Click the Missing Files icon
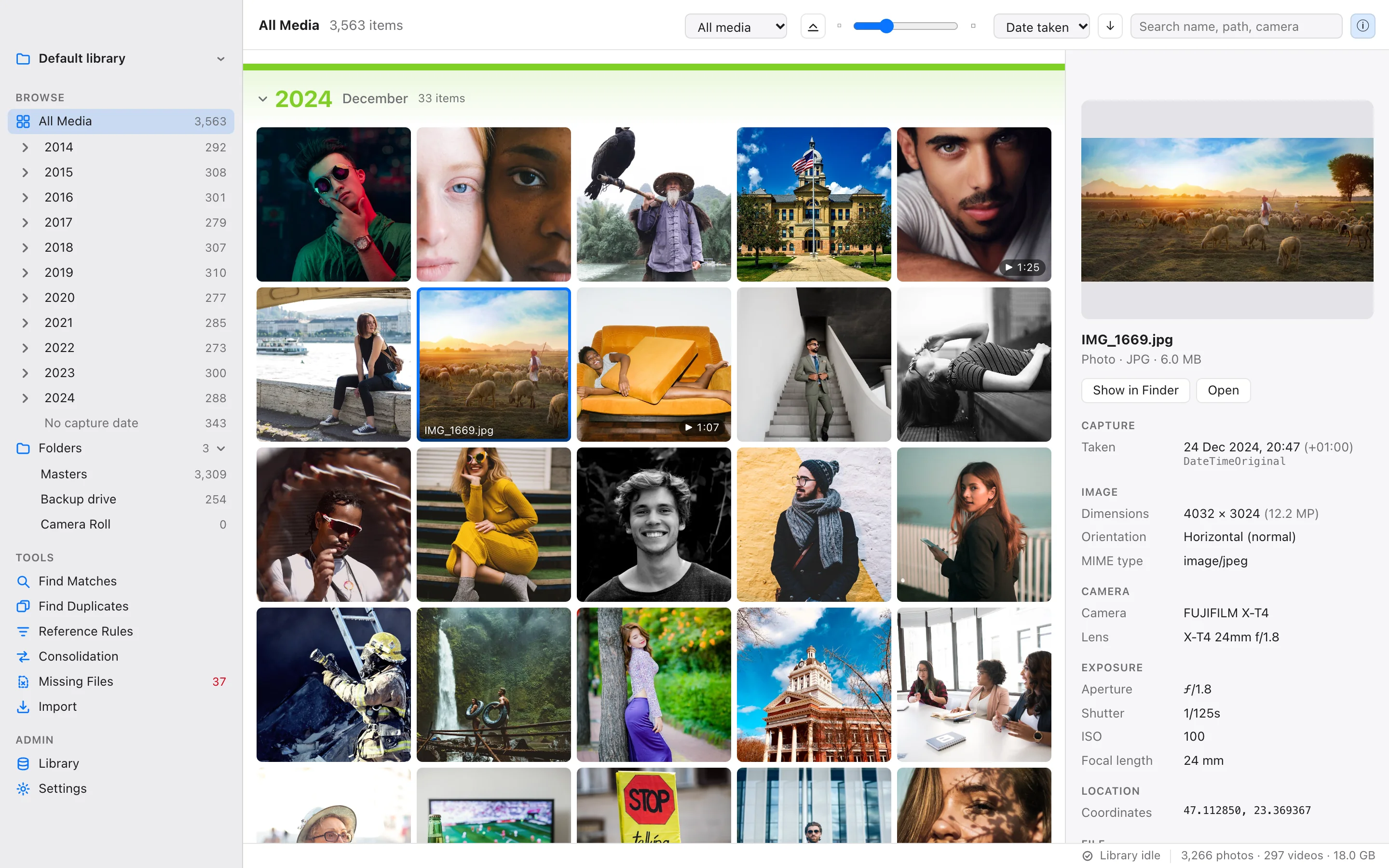 [x=23, y=681]
